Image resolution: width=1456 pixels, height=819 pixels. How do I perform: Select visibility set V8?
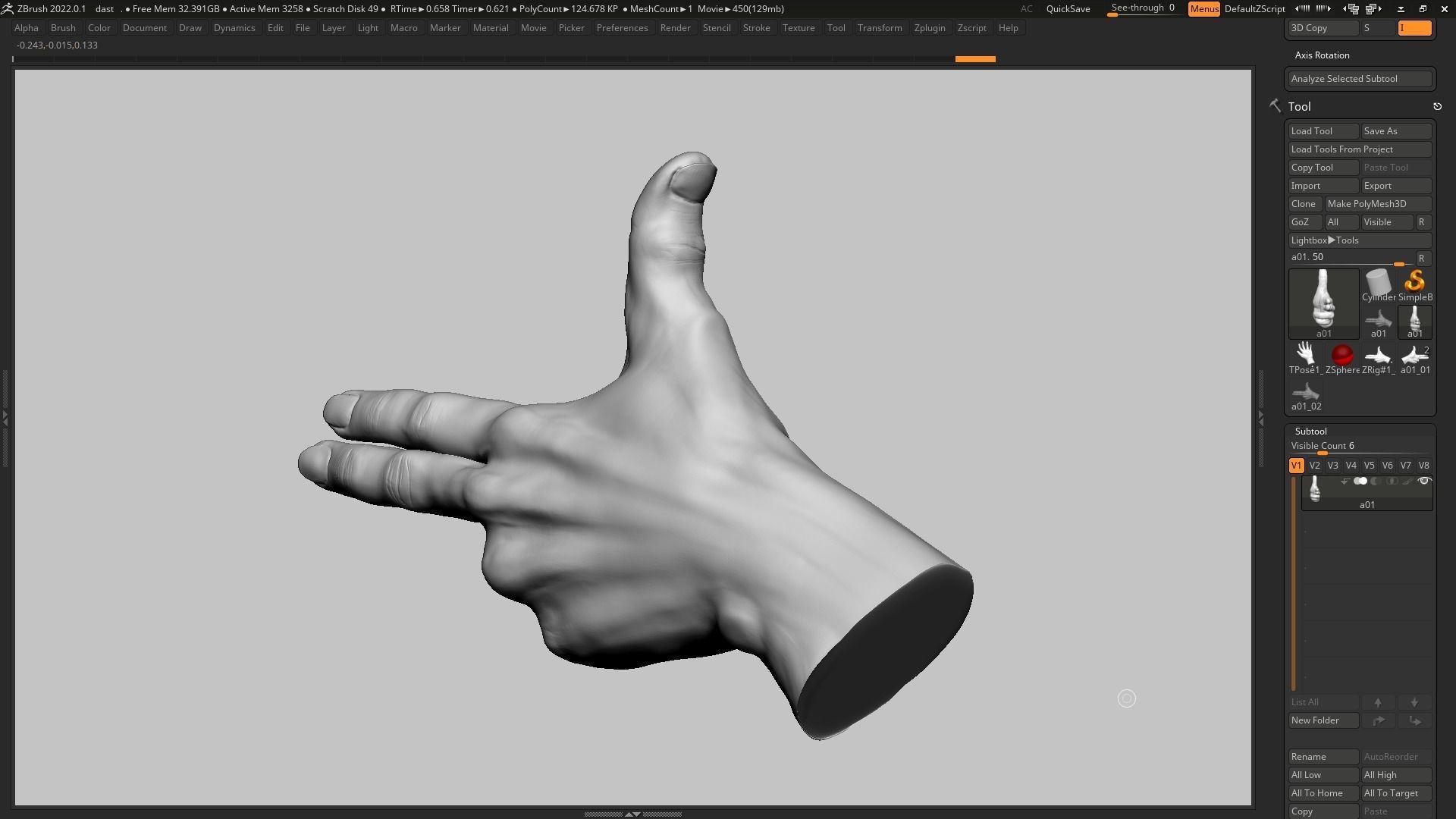pyautogui.click(x=1423, y=466)
